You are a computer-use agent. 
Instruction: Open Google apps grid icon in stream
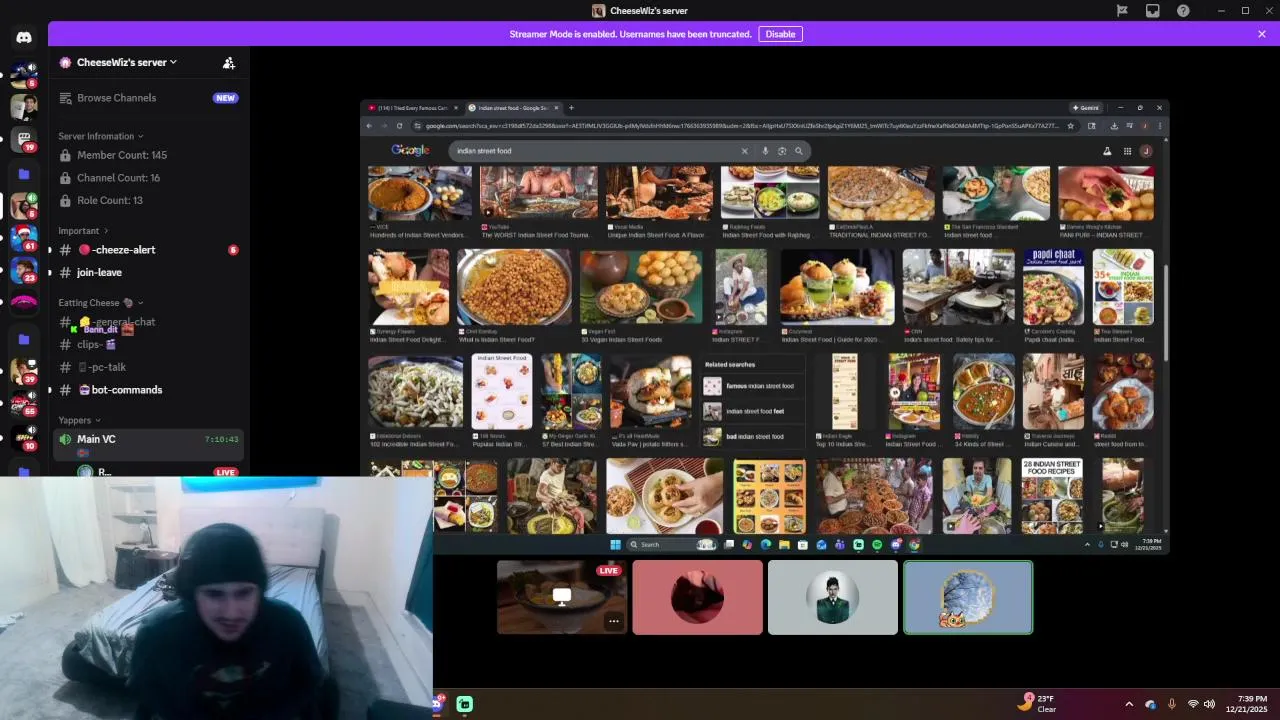click(1127, 151)
